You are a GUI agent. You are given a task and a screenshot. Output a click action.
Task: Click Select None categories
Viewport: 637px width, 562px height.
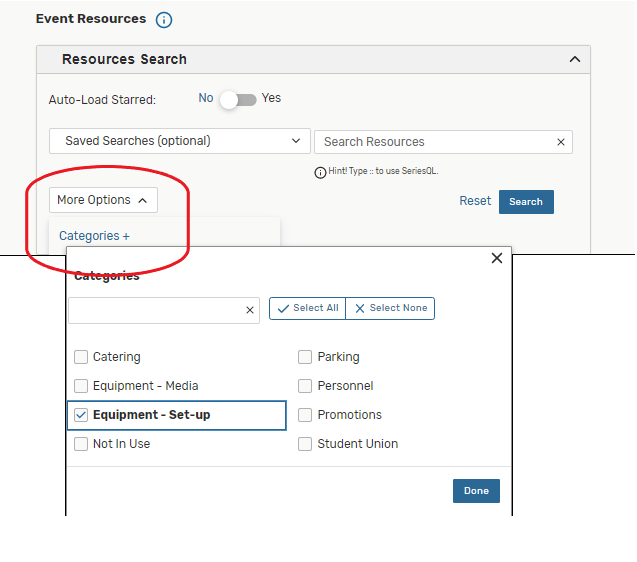(391, 308)
